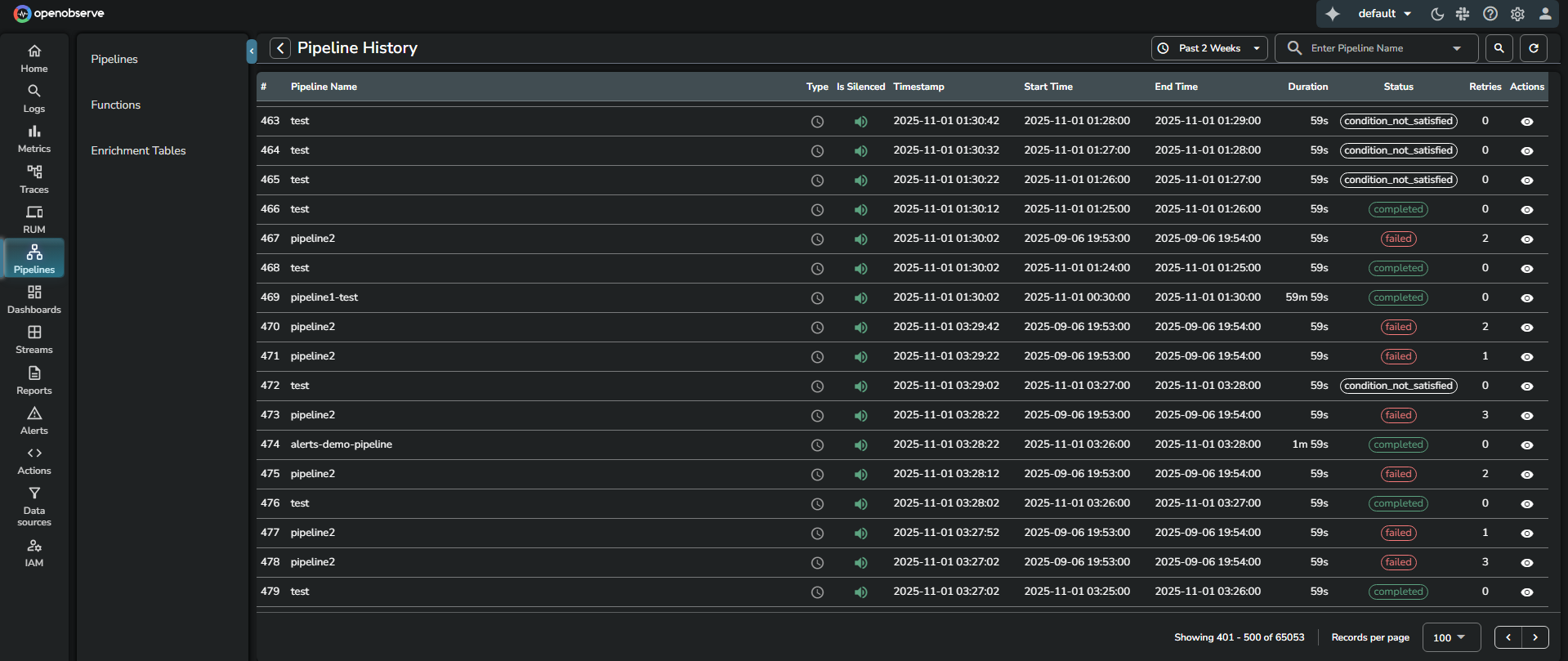1568x661 pixels.
Task: View details of row 472
Action: 1526,386
